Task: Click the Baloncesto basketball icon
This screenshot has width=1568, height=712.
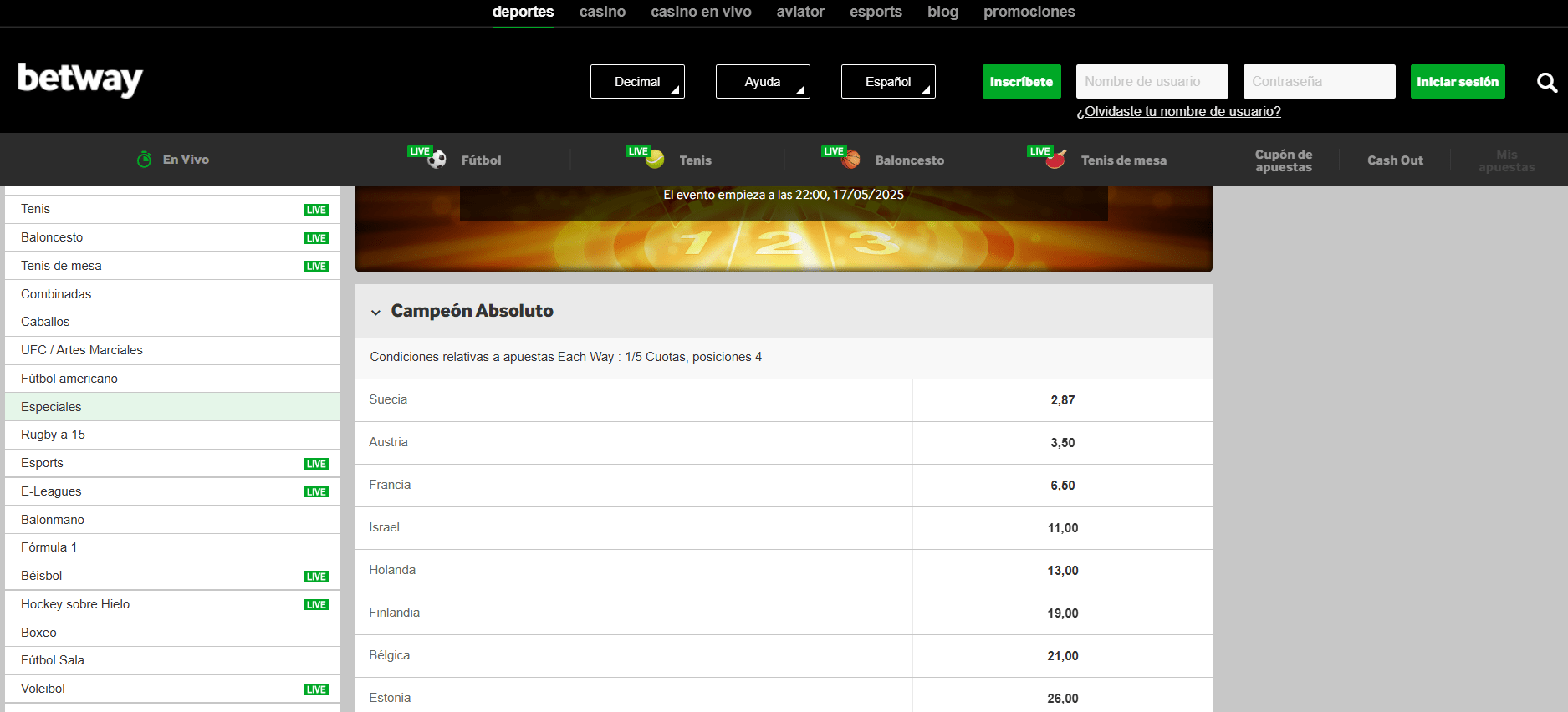Action: pyautogui.click(x=851, y=160)
